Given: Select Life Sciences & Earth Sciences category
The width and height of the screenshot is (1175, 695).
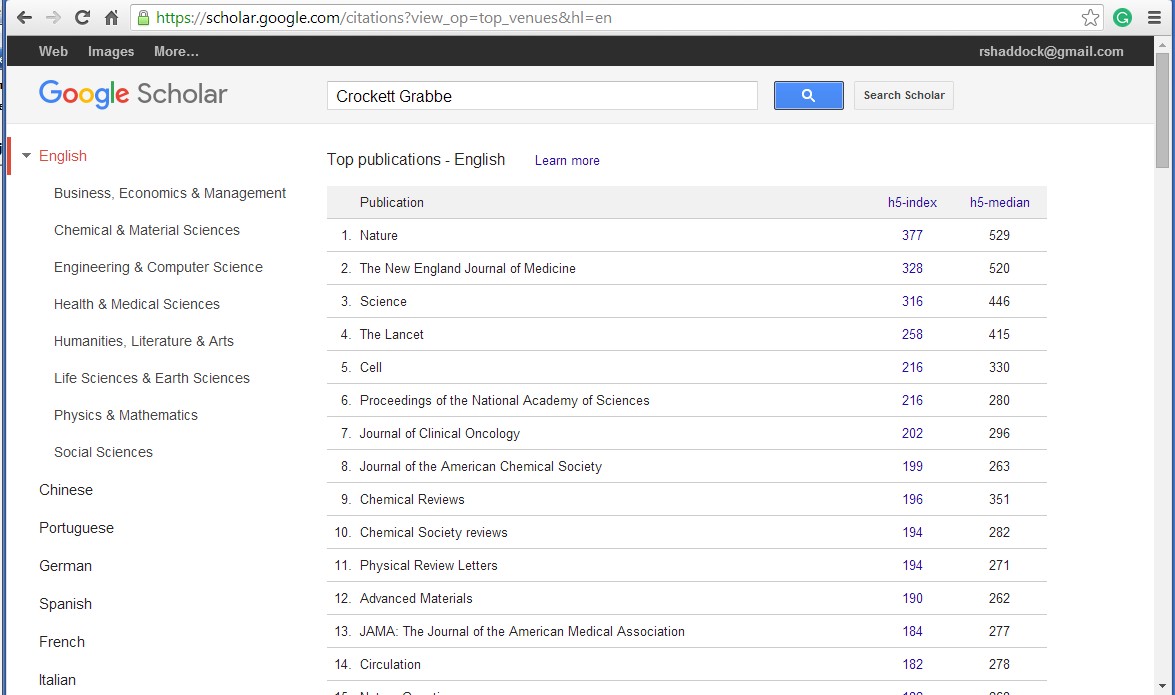Looking at the screenshot, I should (x=152, y=378).
